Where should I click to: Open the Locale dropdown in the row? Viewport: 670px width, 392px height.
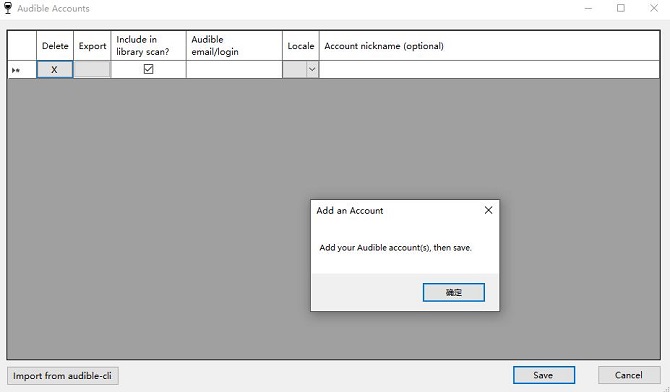click(312, 69)
